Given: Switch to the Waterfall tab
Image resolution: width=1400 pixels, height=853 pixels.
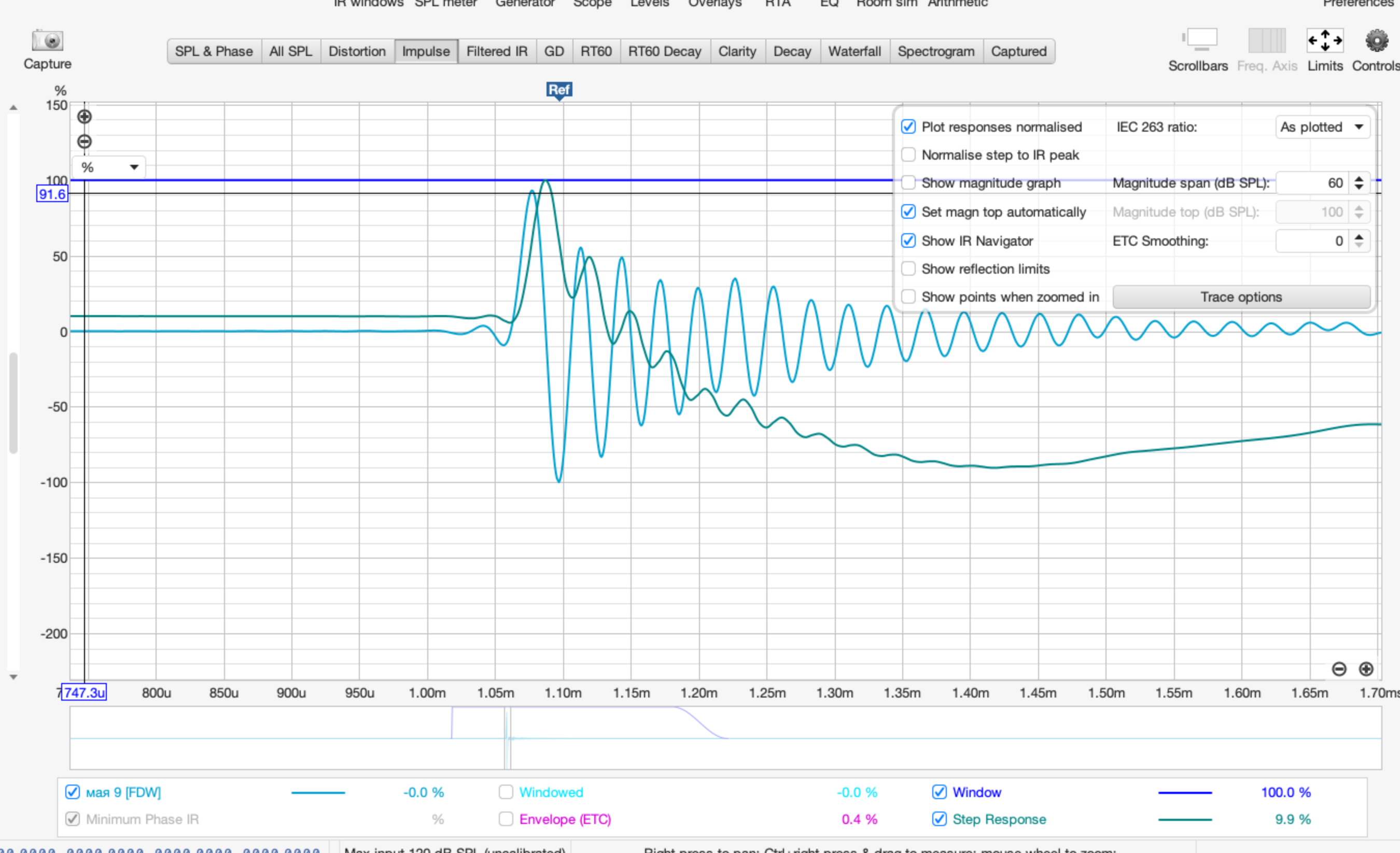Looking at the screenshot, I should (854, 52).
